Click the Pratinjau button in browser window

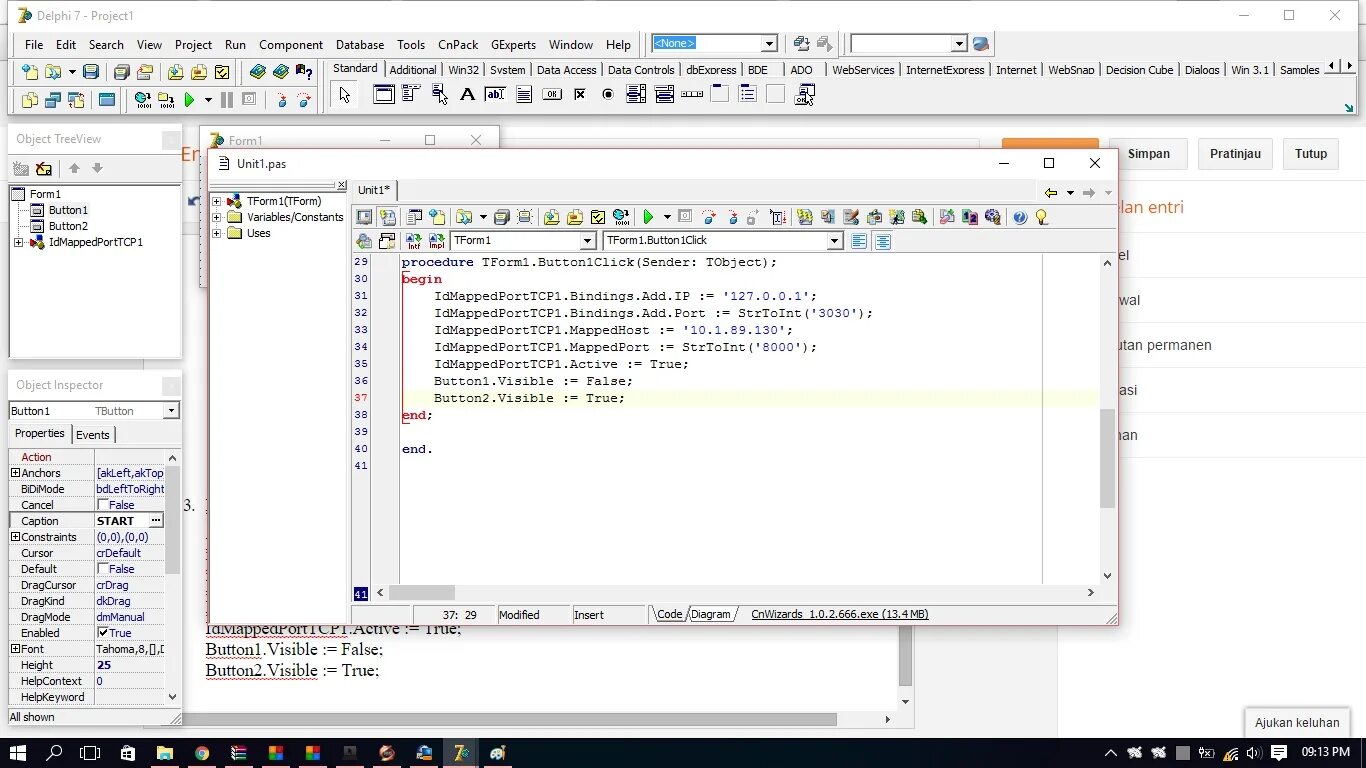tap(1235, 154)
